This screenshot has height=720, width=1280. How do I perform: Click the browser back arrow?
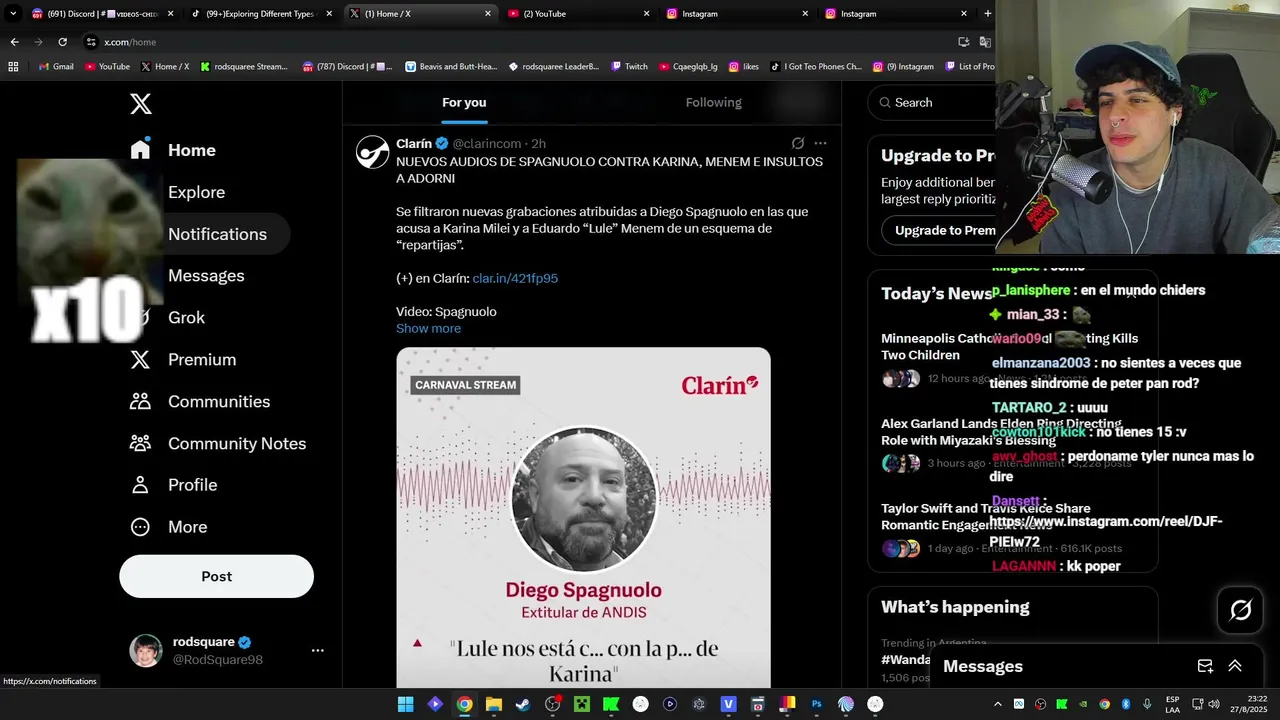click(x=14, y=42)
